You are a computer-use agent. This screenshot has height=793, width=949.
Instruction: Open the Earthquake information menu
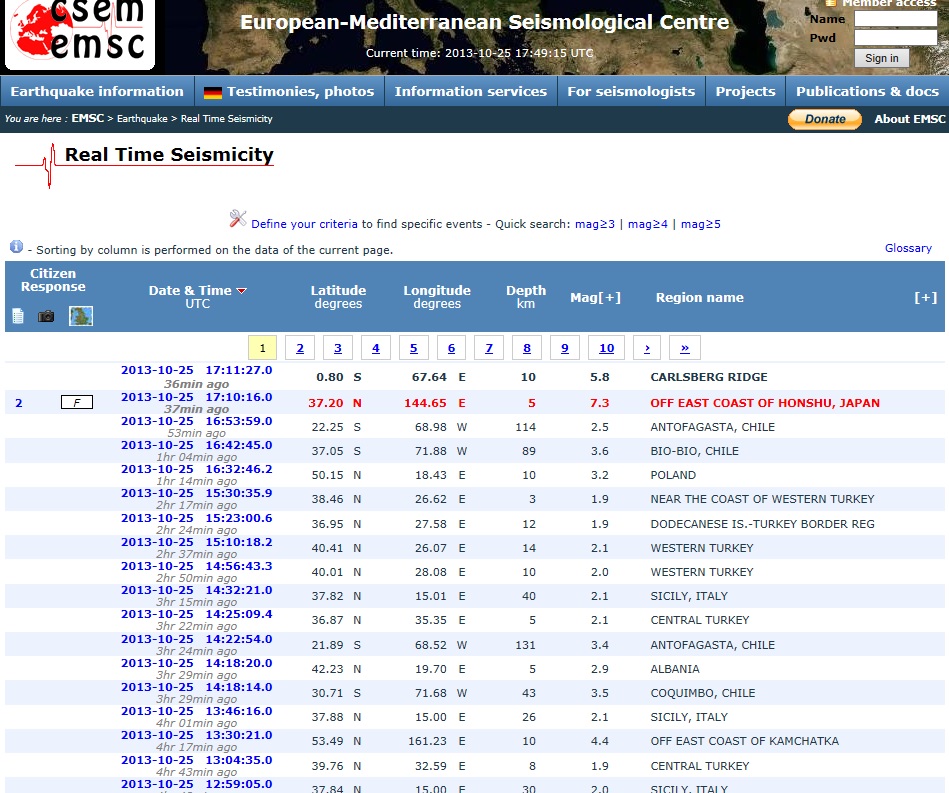click(x=97, y=91)
